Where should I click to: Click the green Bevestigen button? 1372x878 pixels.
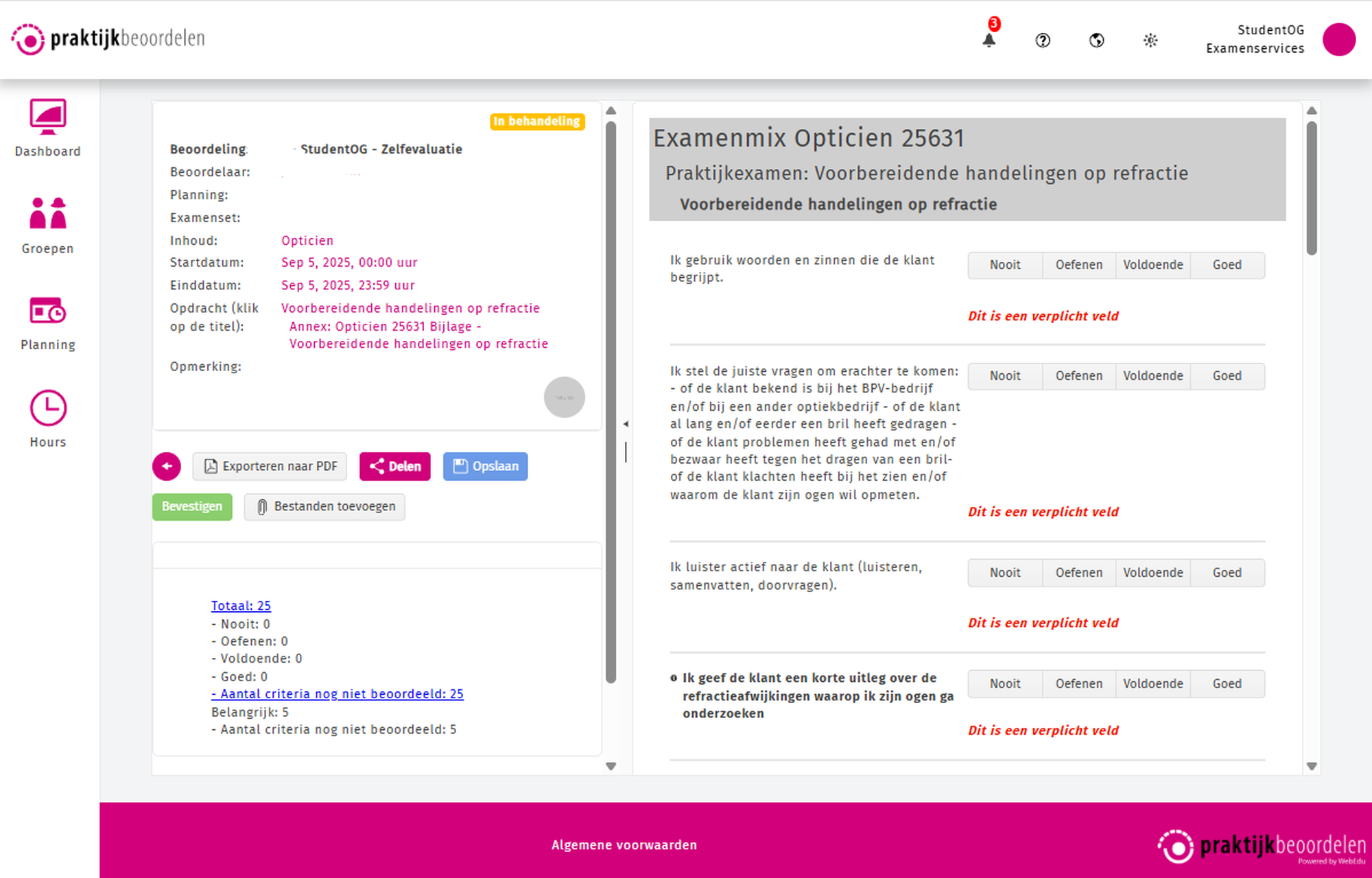(192, 506)
